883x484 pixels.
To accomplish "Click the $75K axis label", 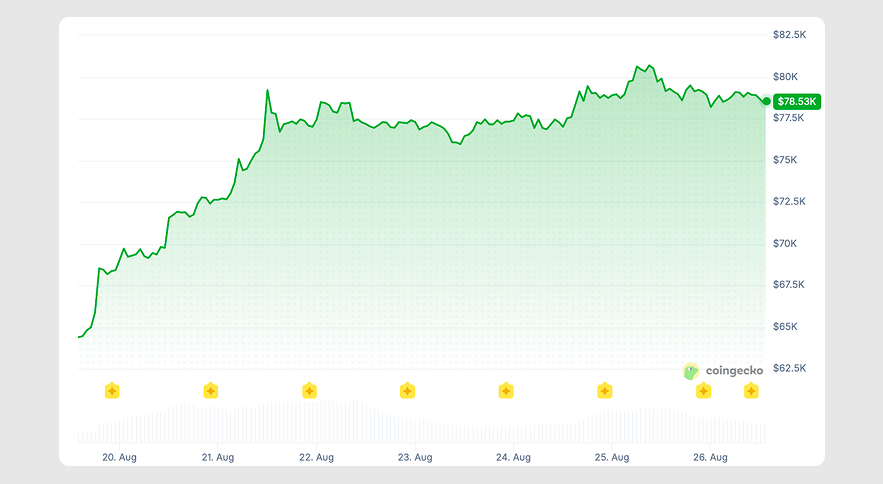I will [785, 160].
